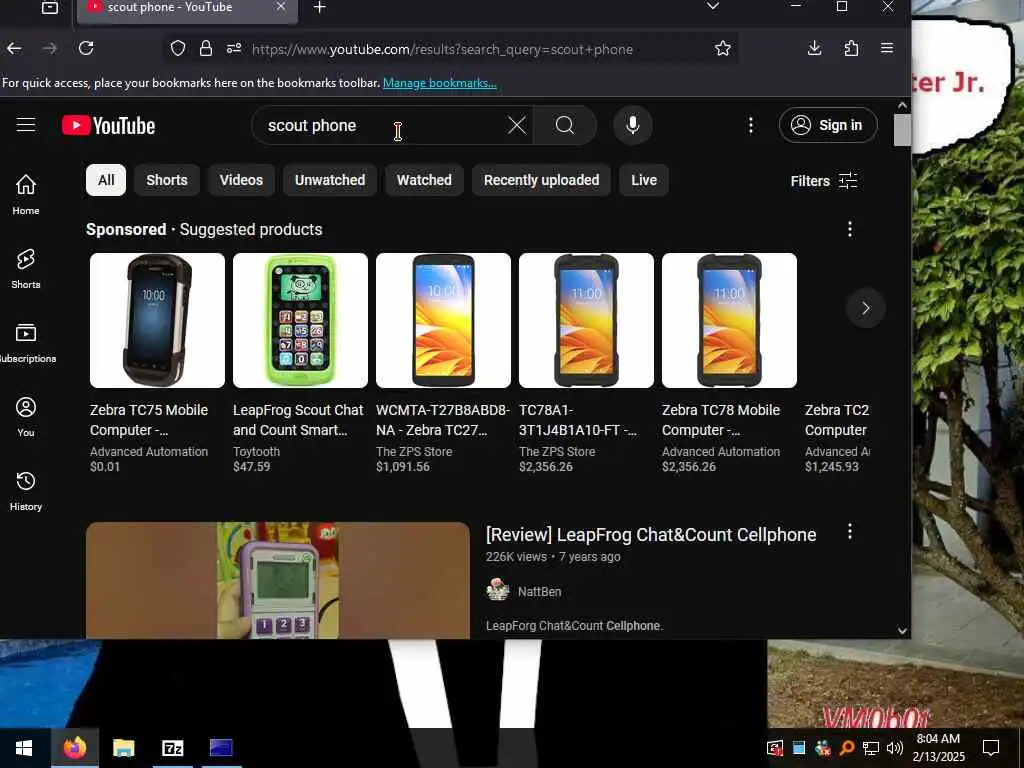Go back in Firefox
This screenshot has width=1024, height=768.
coord(14,48)
